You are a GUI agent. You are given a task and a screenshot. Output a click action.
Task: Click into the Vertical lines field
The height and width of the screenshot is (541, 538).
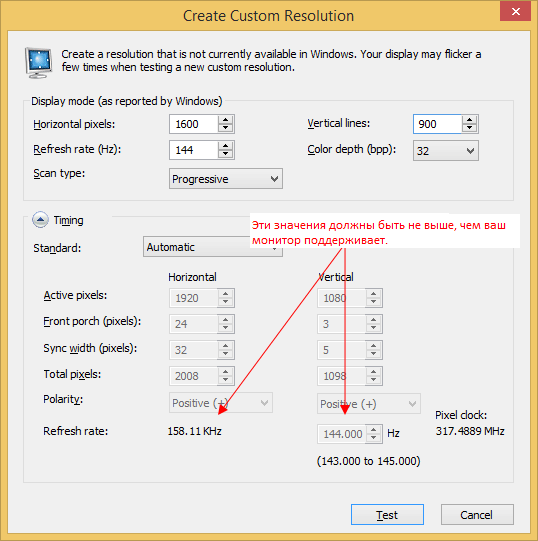[437, 124]
